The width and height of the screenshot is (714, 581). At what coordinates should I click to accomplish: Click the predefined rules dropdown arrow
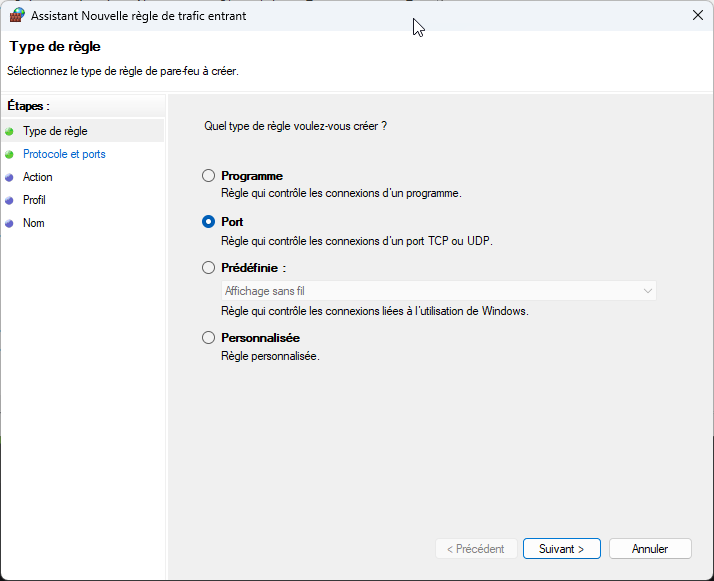pos(647,291)
